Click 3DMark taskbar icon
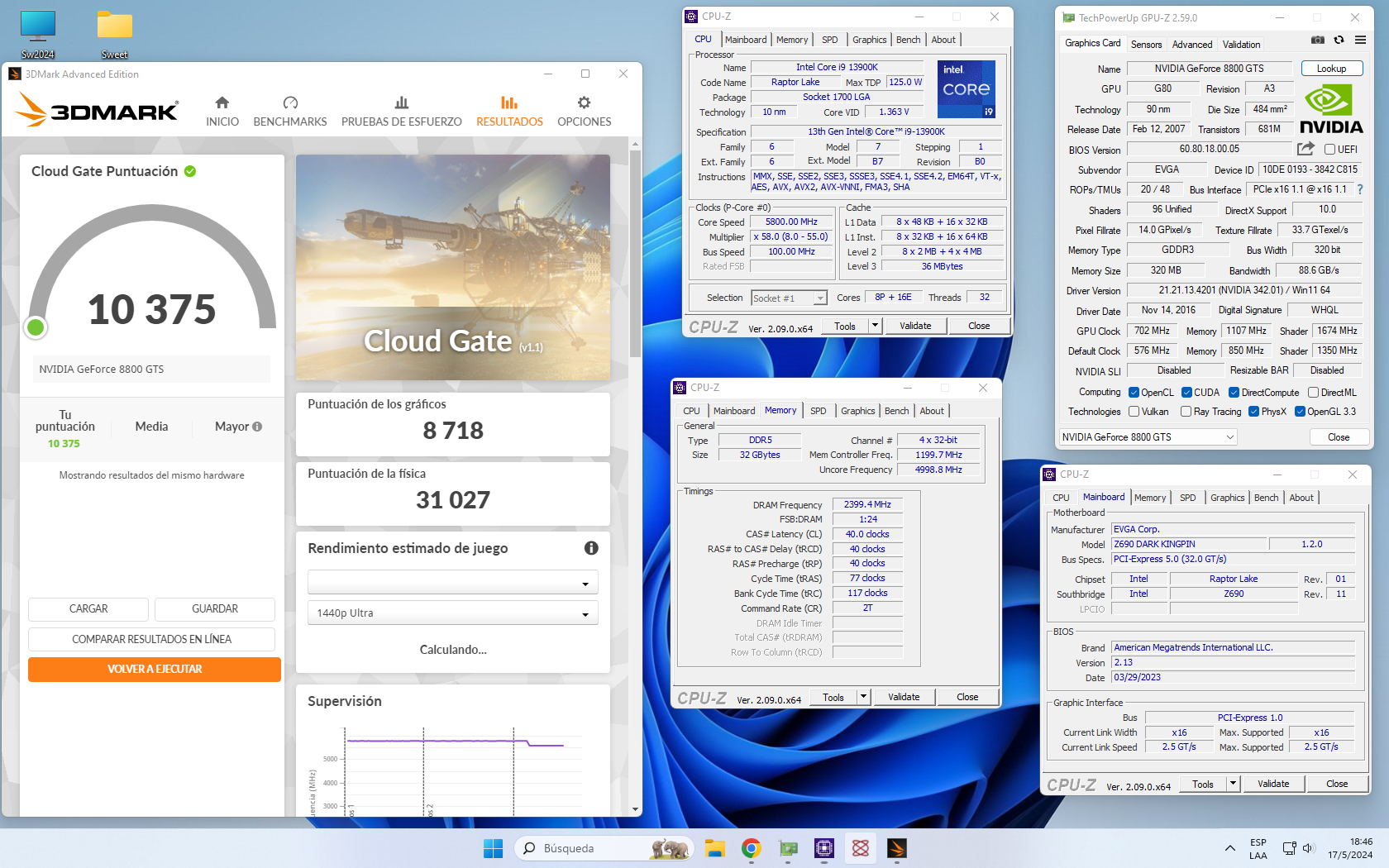This screenshot has width=1389, height=868. click(897, 848)
